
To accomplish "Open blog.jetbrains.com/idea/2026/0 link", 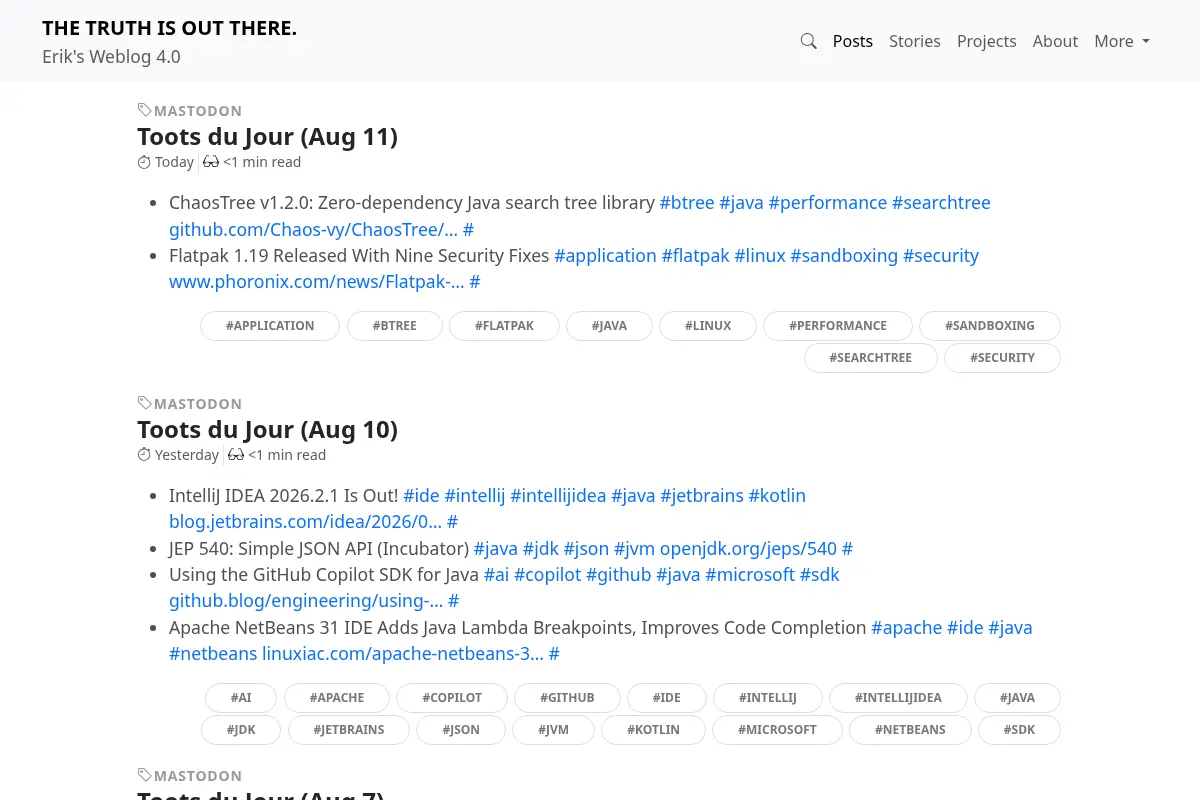I will (305, 522).
